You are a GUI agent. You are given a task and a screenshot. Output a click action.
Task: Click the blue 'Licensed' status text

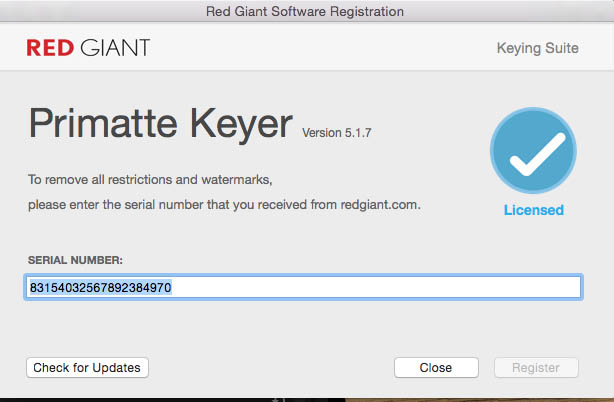pos(534,210)
